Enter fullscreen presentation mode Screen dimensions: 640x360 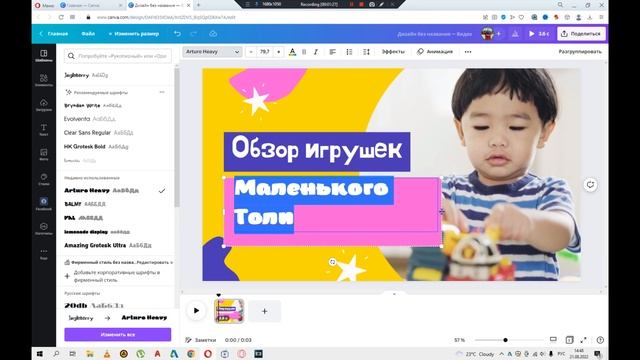(584, 340)
